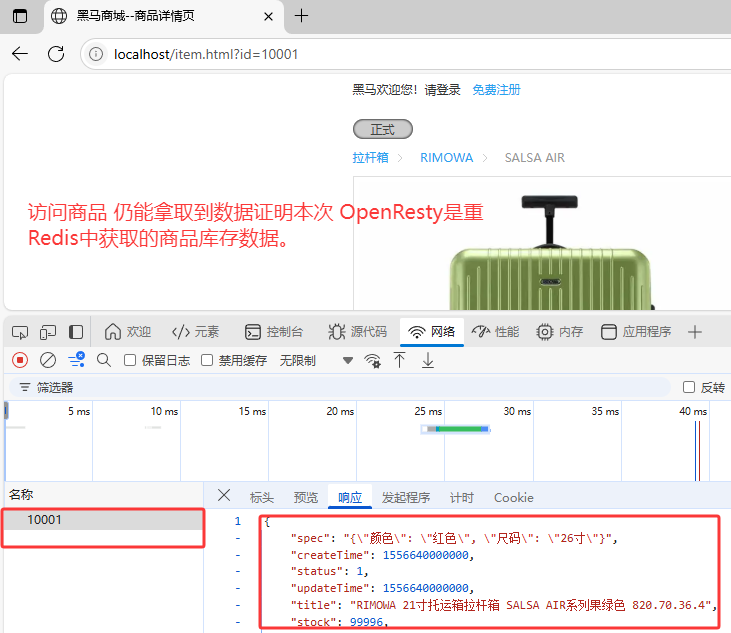Open the 发起程序 tab
Screen dimensions: 731x633
tap(406, 497)
